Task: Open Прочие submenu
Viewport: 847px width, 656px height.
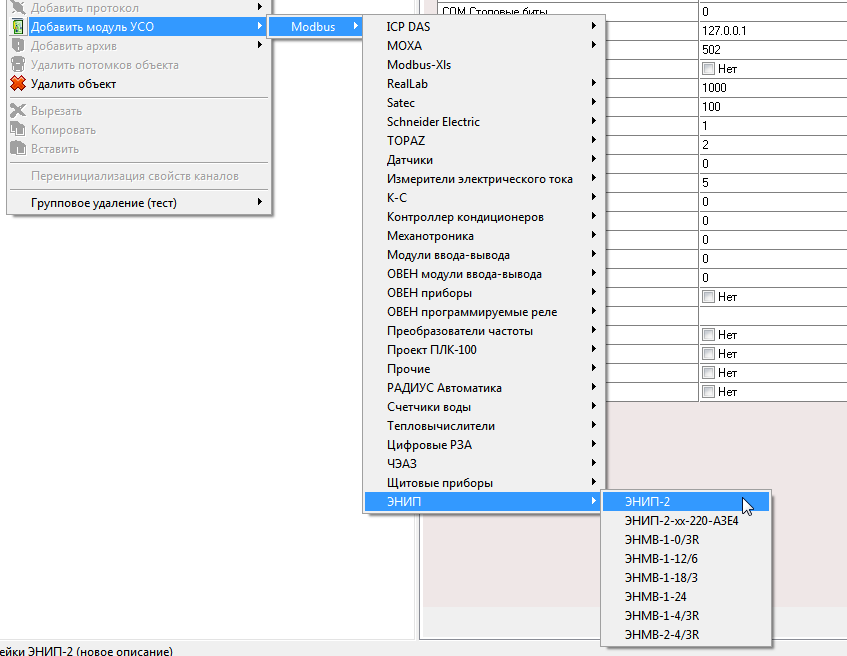Action: pos(485,369)
